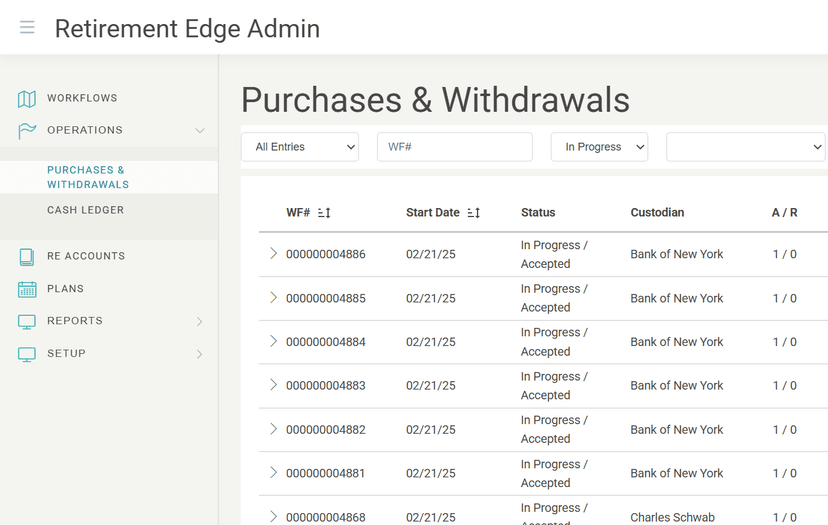Open Setup in the sidebar
This screenshot has width=828, height=525.
67,354
